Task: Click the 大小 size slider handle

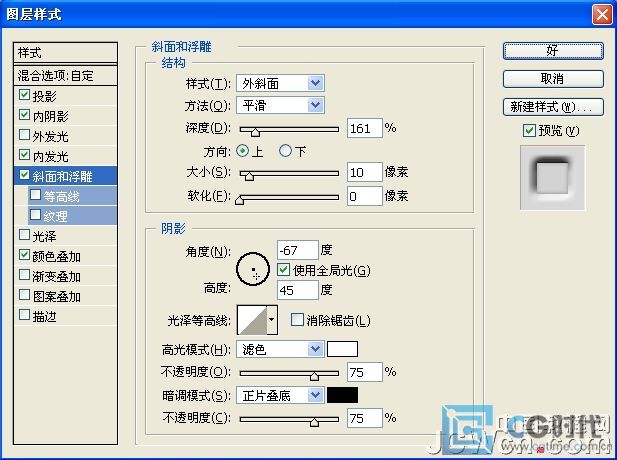Action: (x=249, y=176)
